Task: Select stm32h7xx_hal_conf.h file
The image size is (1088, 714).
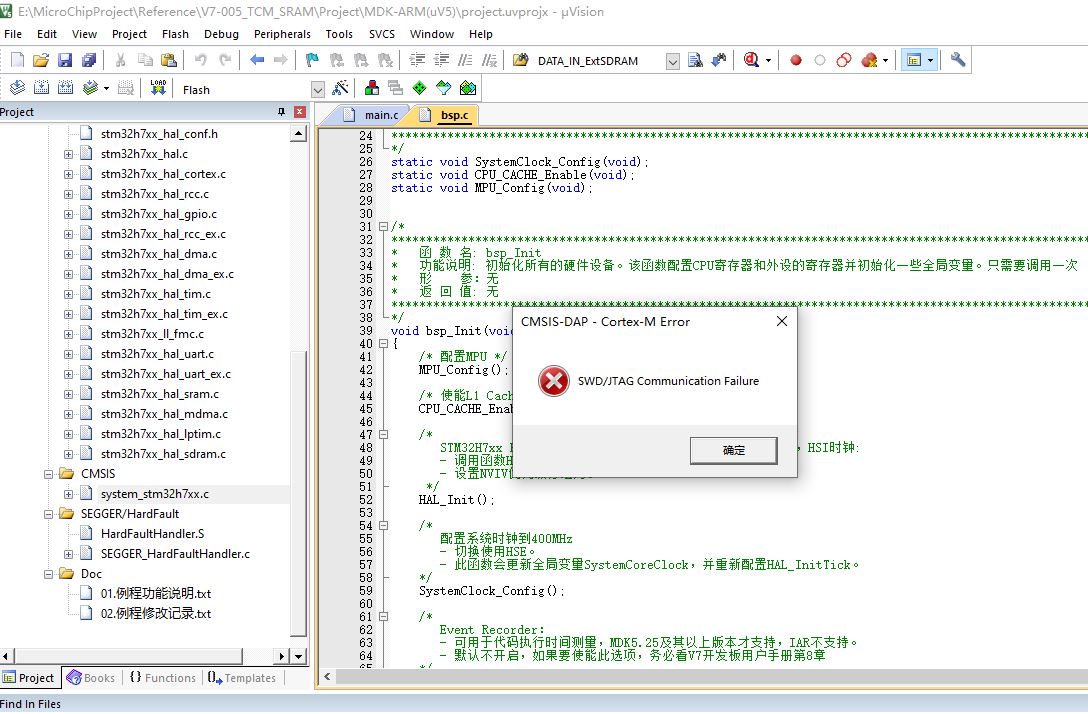Action: coord(159,134)
